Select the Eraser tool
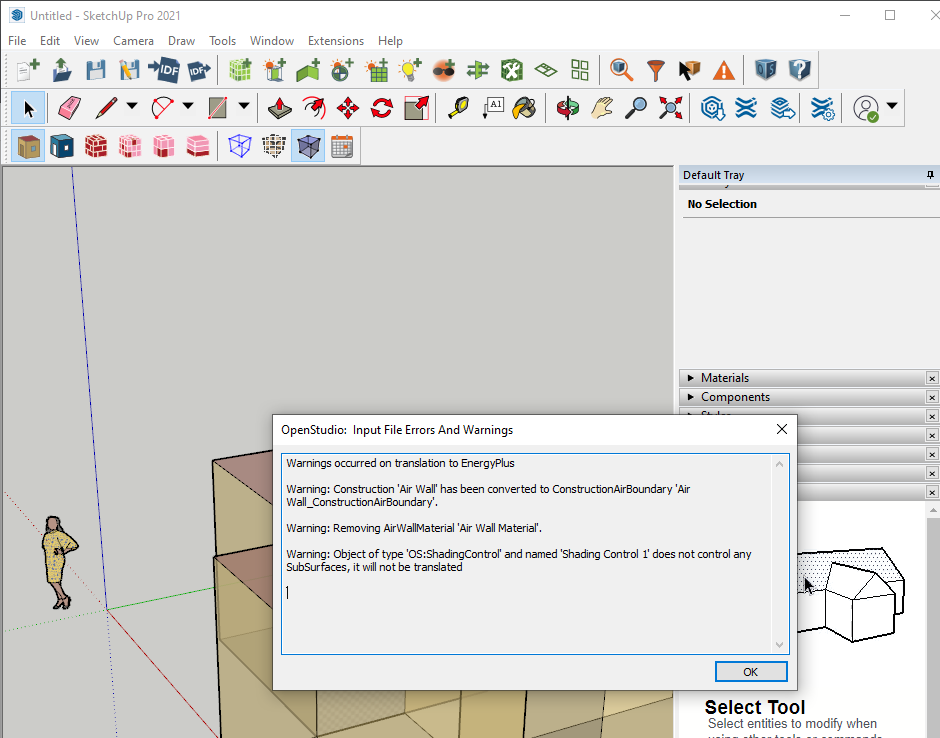Viewport: 940px width, 738px height. [70, 109]
